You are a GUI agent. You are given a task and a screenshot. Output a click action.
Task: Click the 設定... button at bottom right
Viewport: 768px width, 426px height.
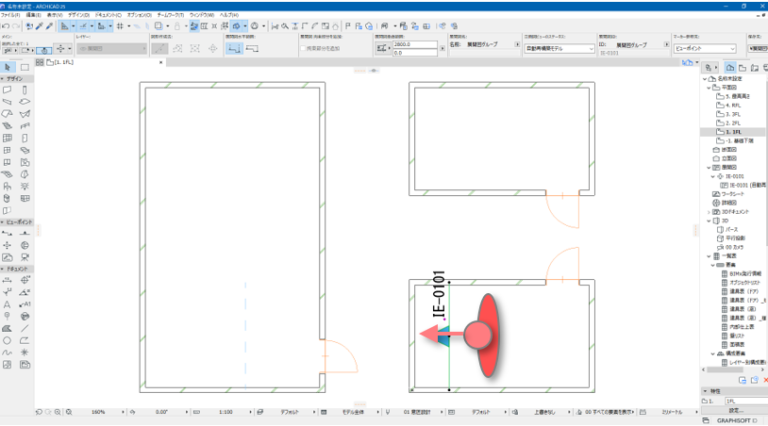point(734,410)
